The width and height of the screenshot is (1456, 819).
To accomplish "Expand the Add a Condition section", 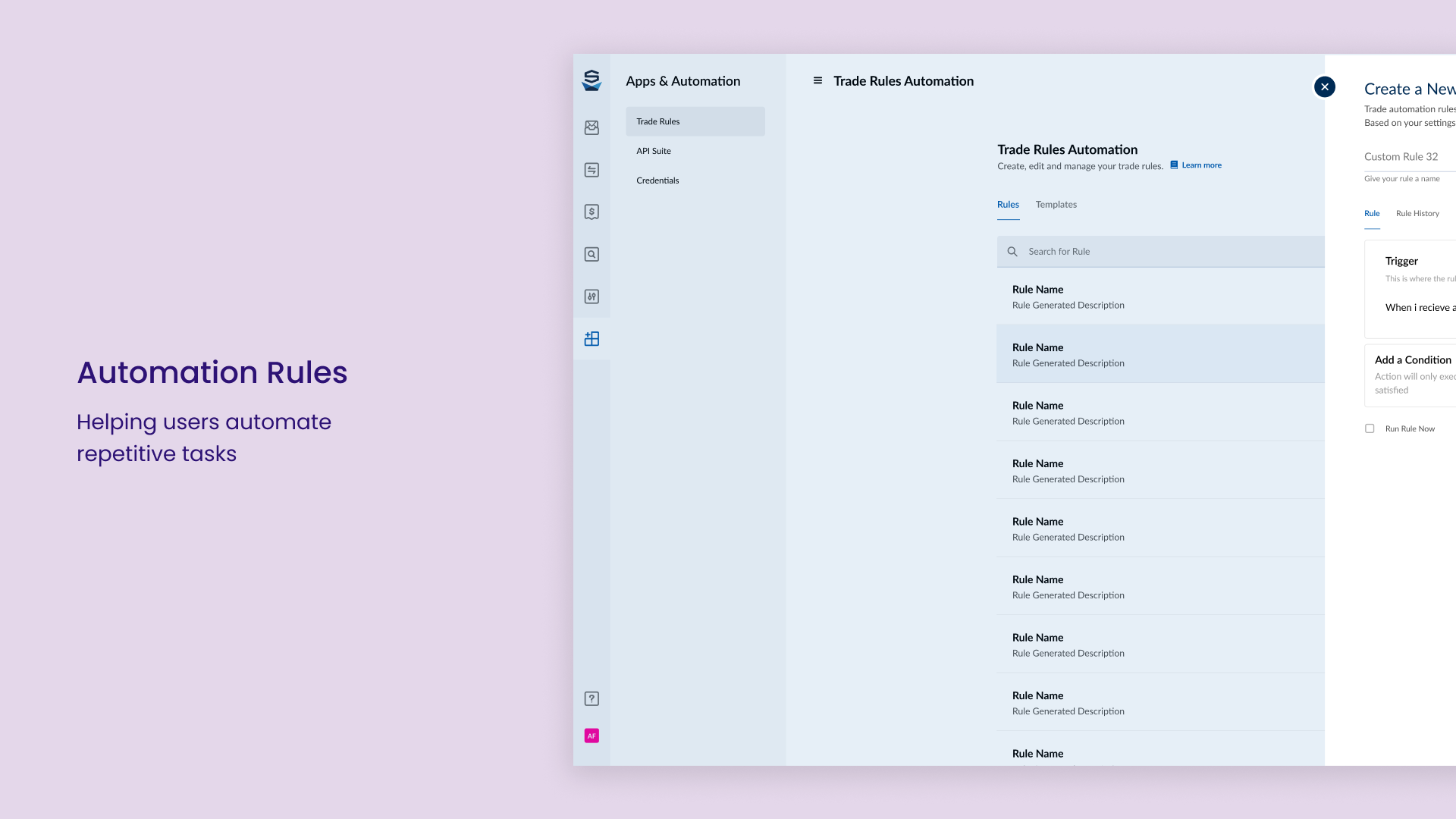I will [x=1413, y=360].
